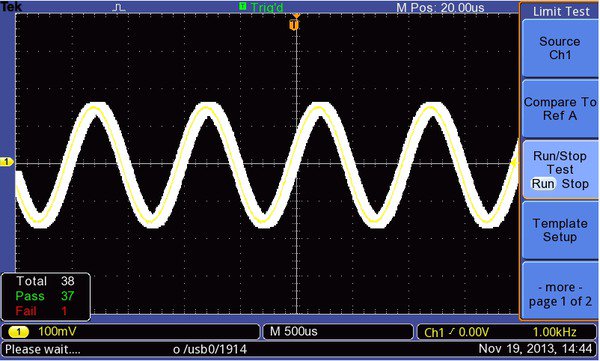Click the M Pos: 20.00us readout
This screenshot has height=361, width=600.
point(440,7)
